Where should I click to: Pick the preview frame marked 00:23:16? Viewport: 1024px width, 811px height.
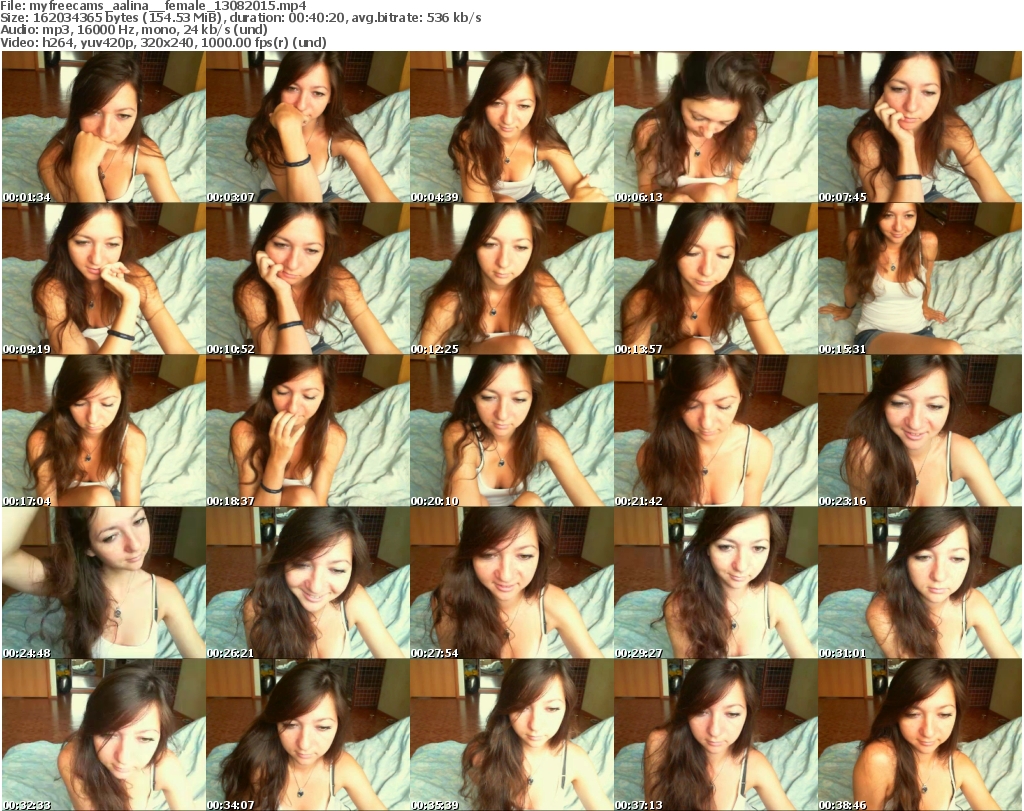(x=920, y=431)
